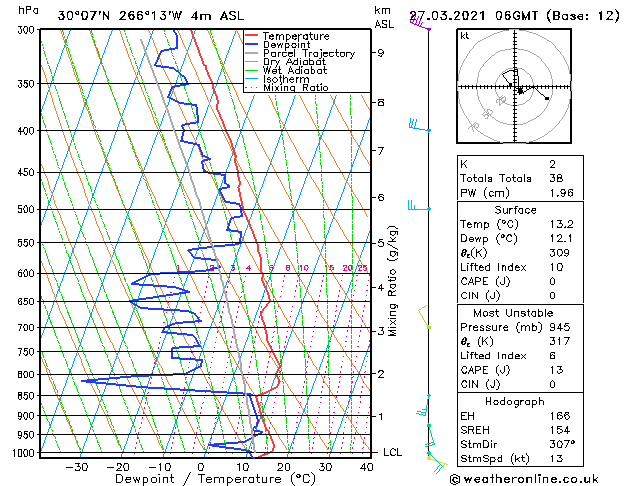Click the grey Parcel Trajectory line sample in legend
This screenshot has width=629, height=486.
252,53
